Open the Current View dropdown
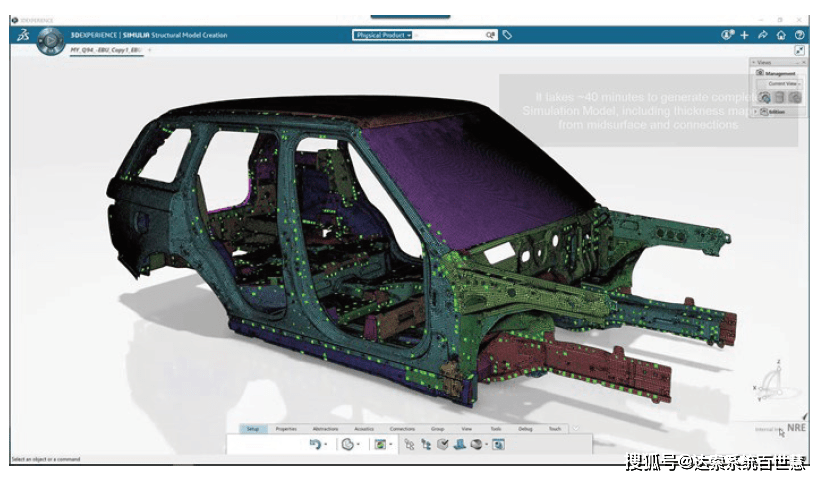Viewport: 822px width, 480px height. click(783, 84)
